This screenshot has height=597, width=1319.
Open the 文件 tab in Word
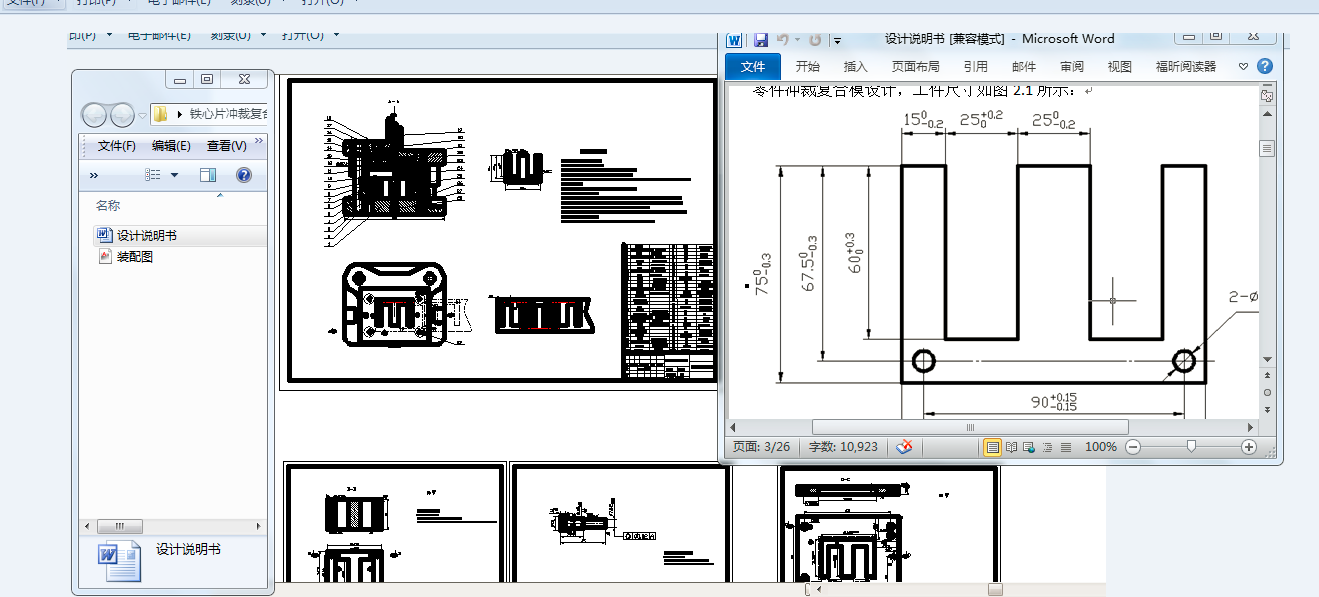click(753, 67)
